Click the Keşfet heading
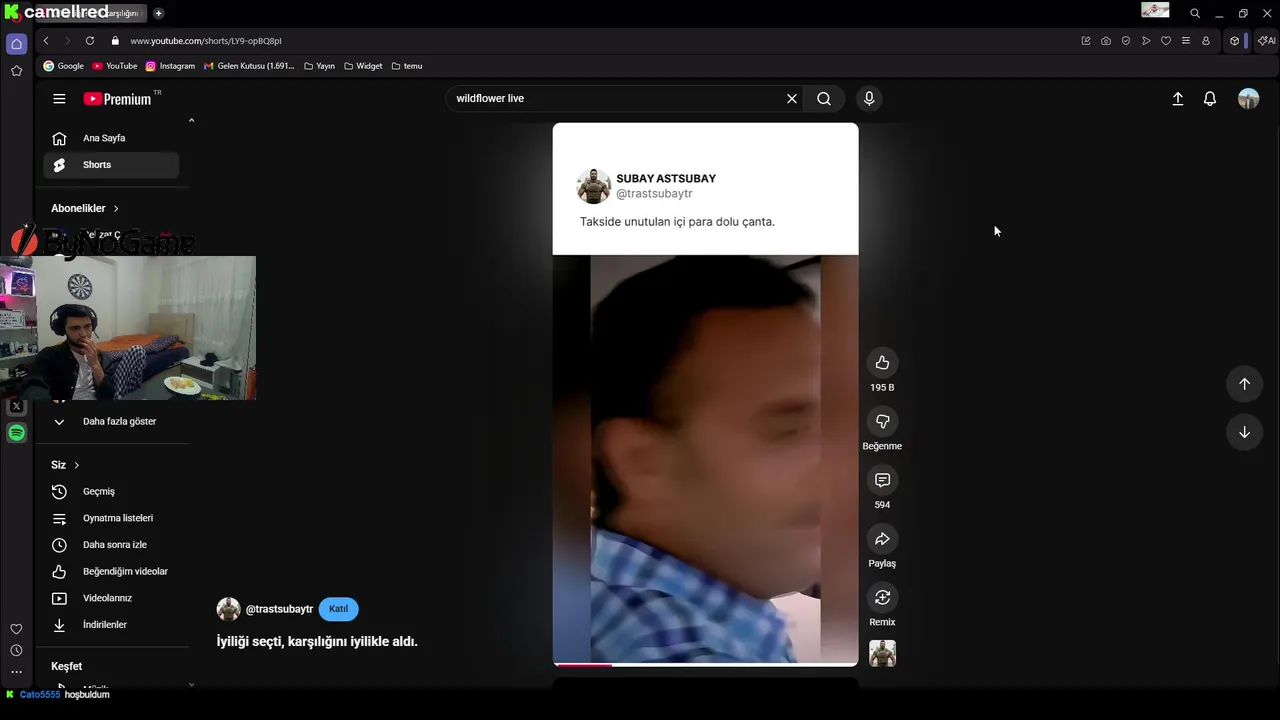Image resolution: width=1280 pixels, height=720 pixels. [x=67, y=666]
